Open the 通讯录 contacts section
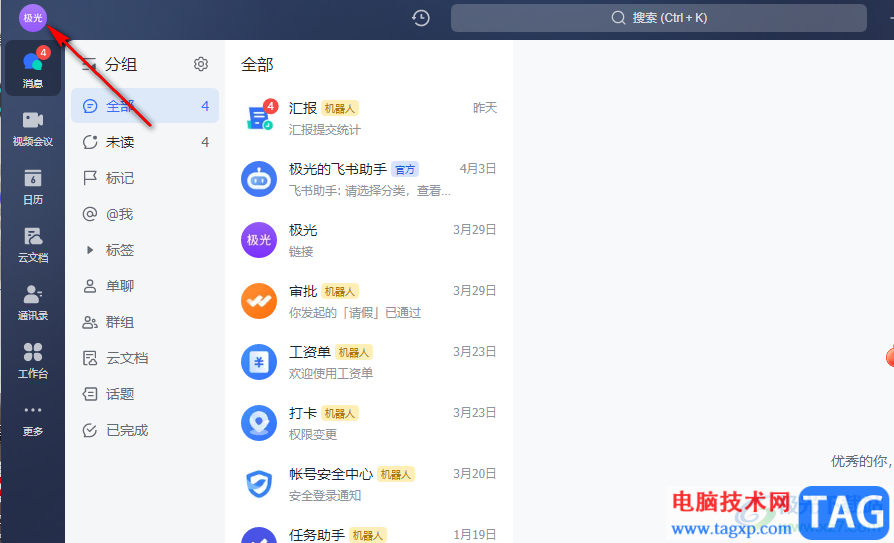This screenshot has width=894, height=543. [x=32, y=303]
